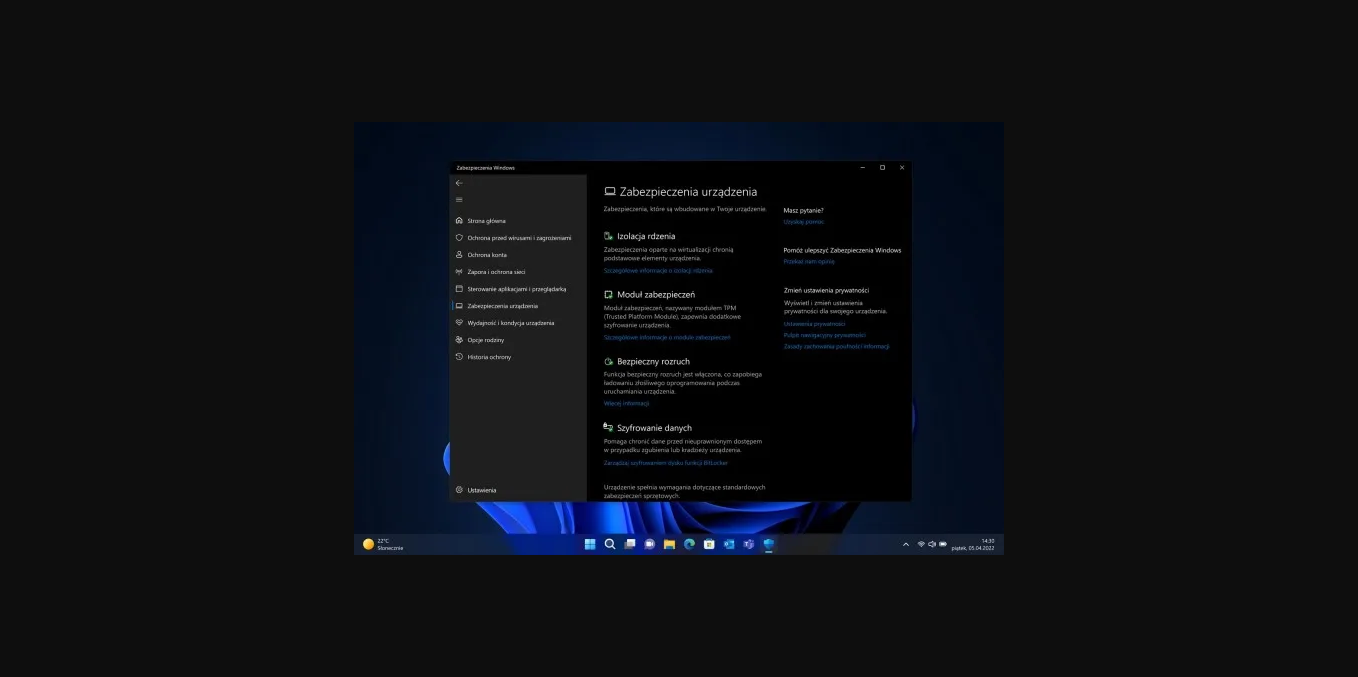
Task: Click Szczegółowe informacje o module zabezpieczeń link
Action: [x=667, y=338]
